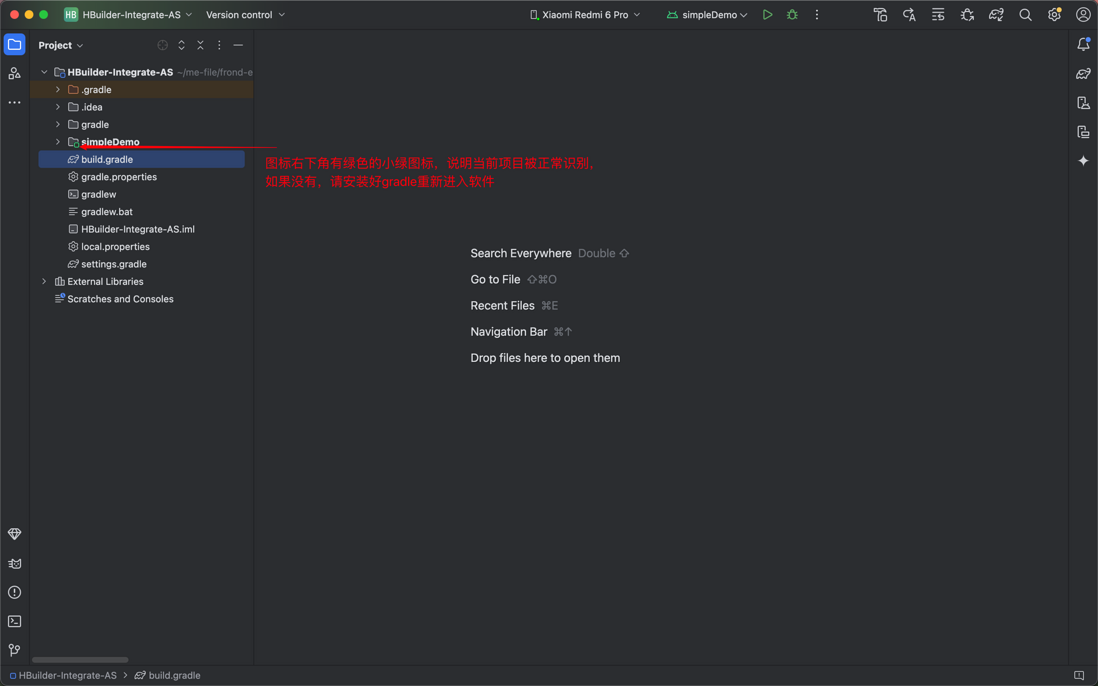
Task: Hide the Project panel
Action: coord(238,45)
